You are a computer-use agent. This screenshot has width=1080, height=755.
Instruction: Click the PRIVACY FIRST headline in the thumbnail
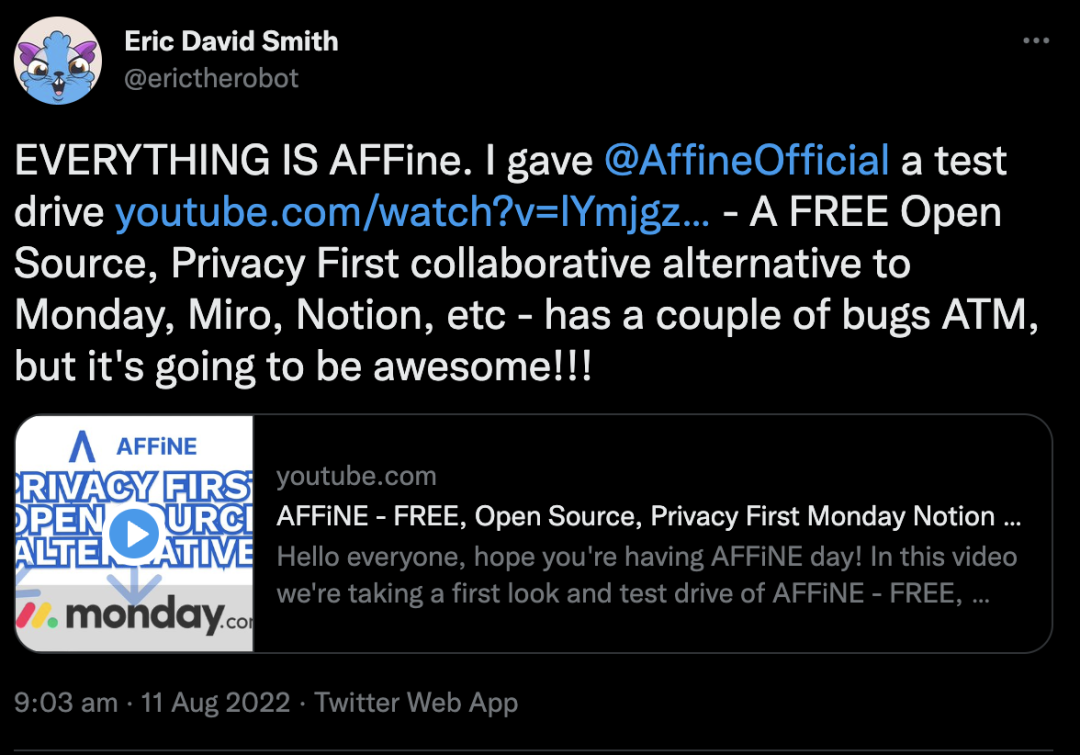pyautogui.click(x=135, y=487)
